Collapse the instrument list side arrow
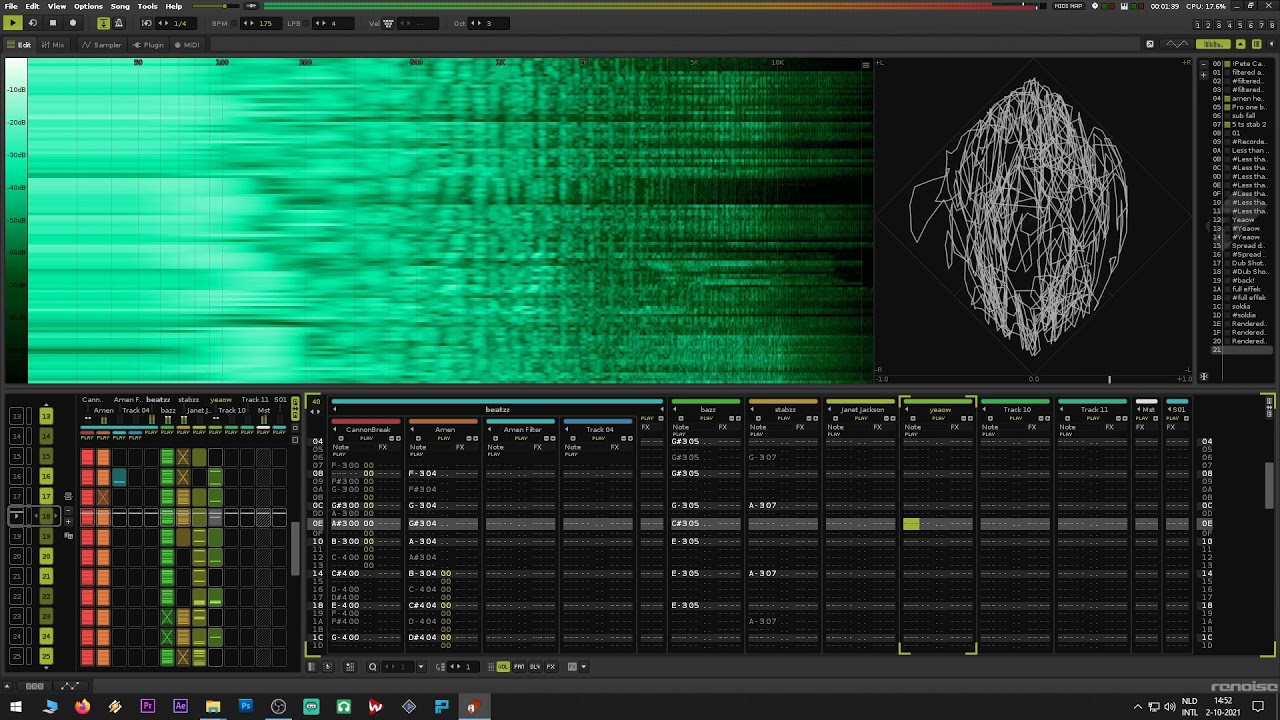 coord(1271,44)
